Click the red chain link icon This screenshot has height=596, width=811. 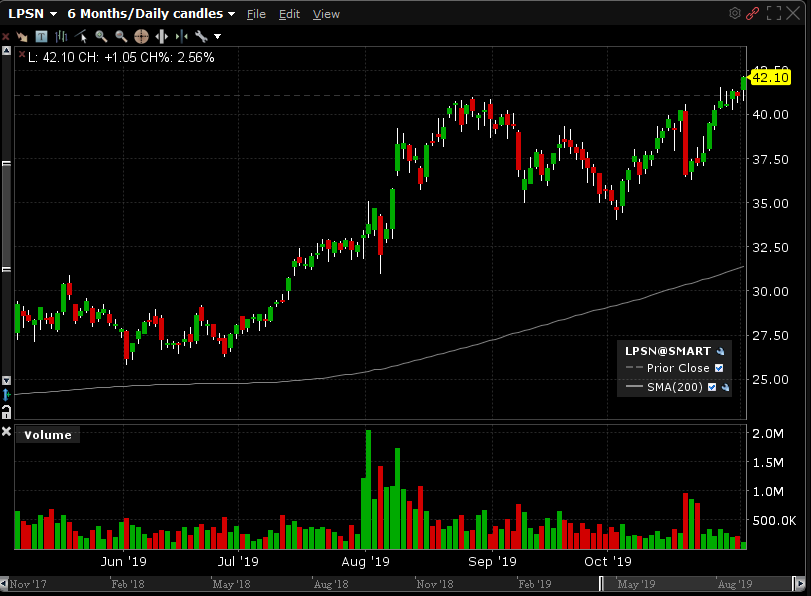(x=753, y=13)
